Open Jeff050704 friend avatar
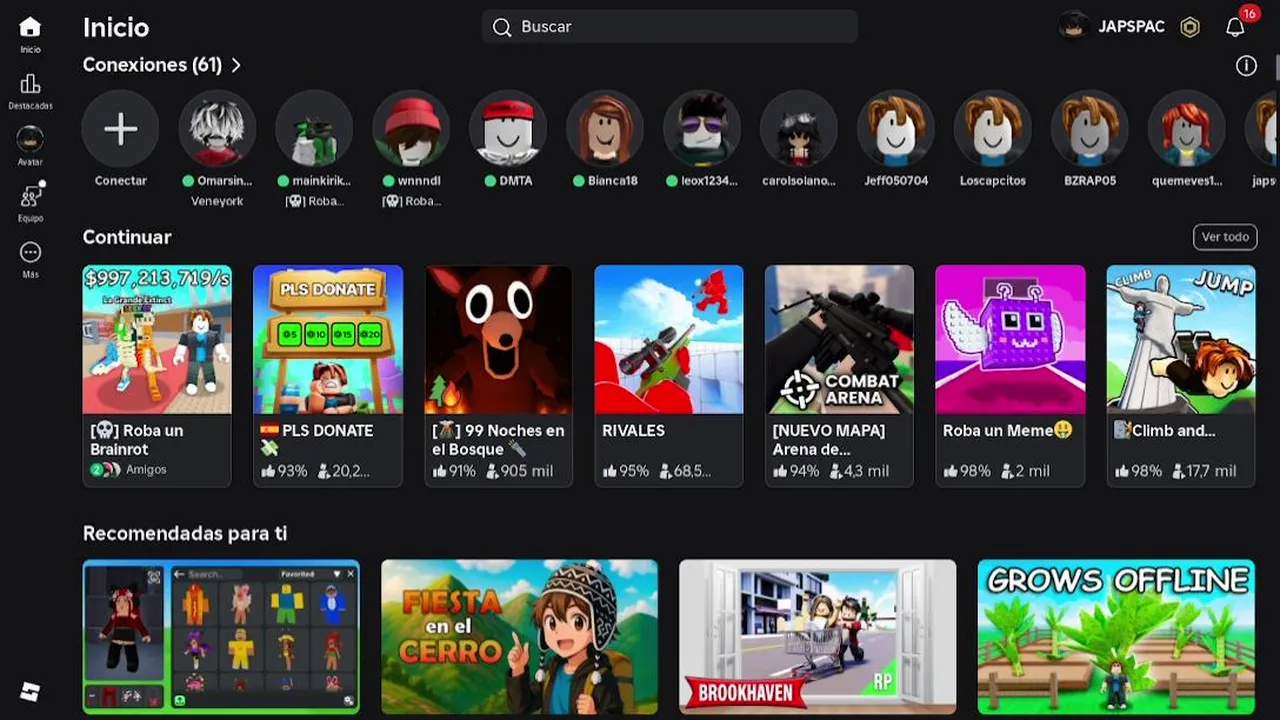The image size is (1280, 720). point(896,129)
